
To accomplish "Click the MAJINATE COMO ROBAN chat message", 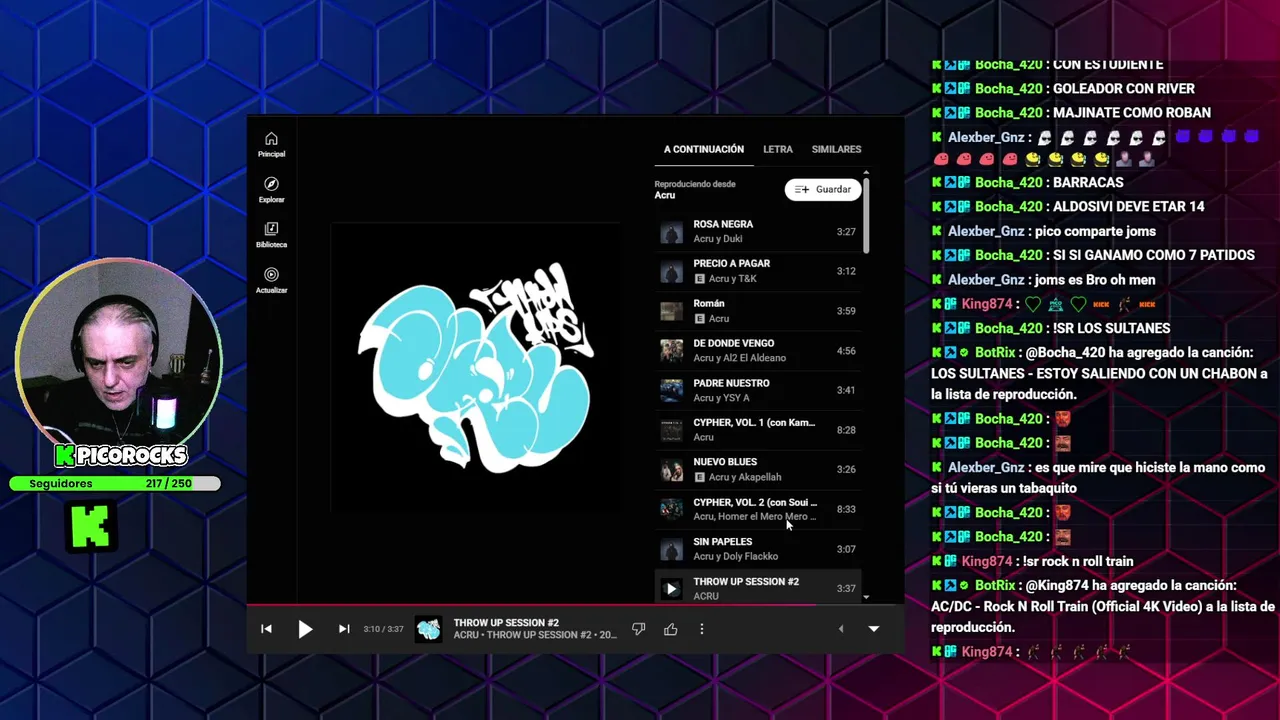I will [x=1132, y=112].
